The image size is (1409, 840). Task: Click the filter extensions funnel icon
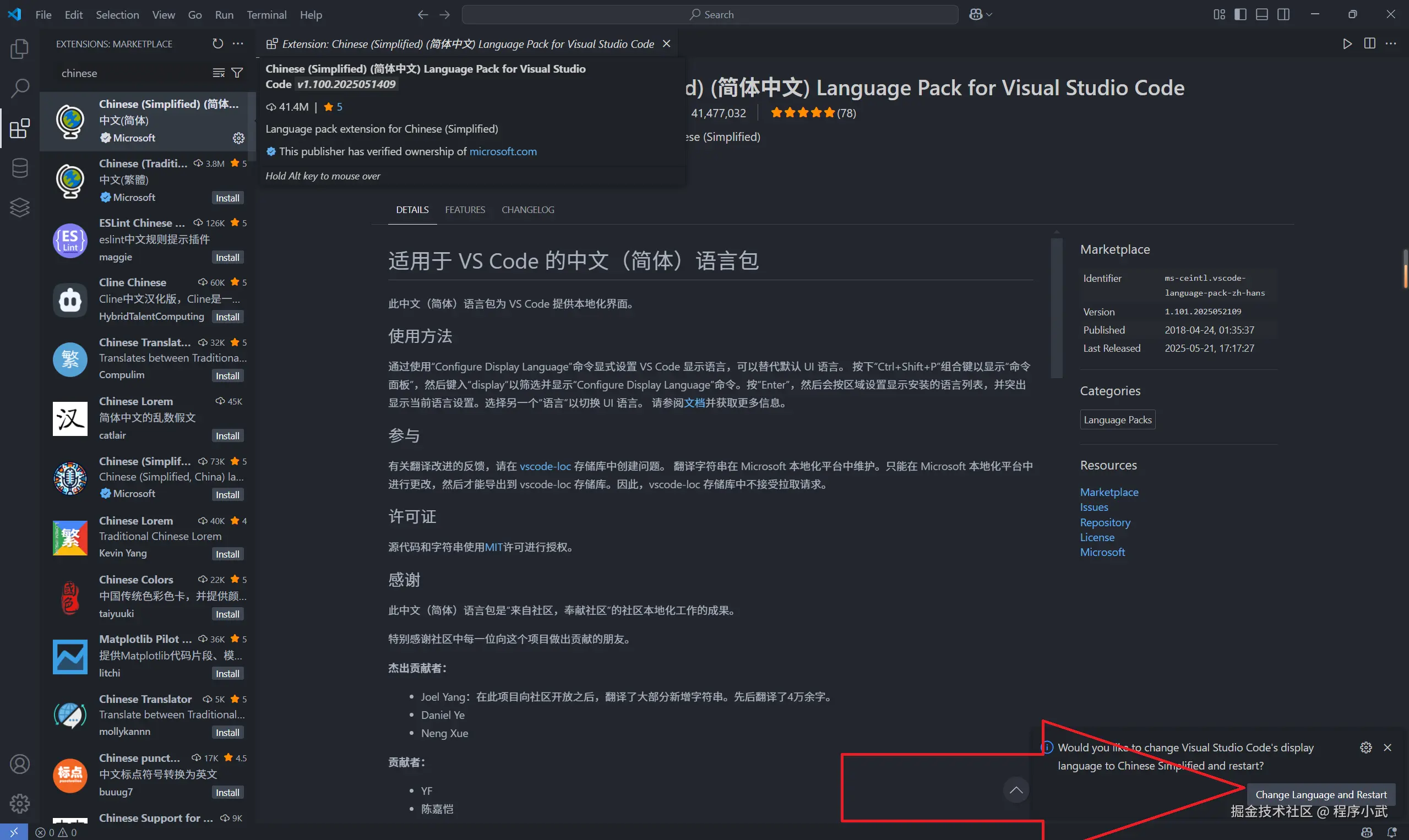(x=237, y=73)
